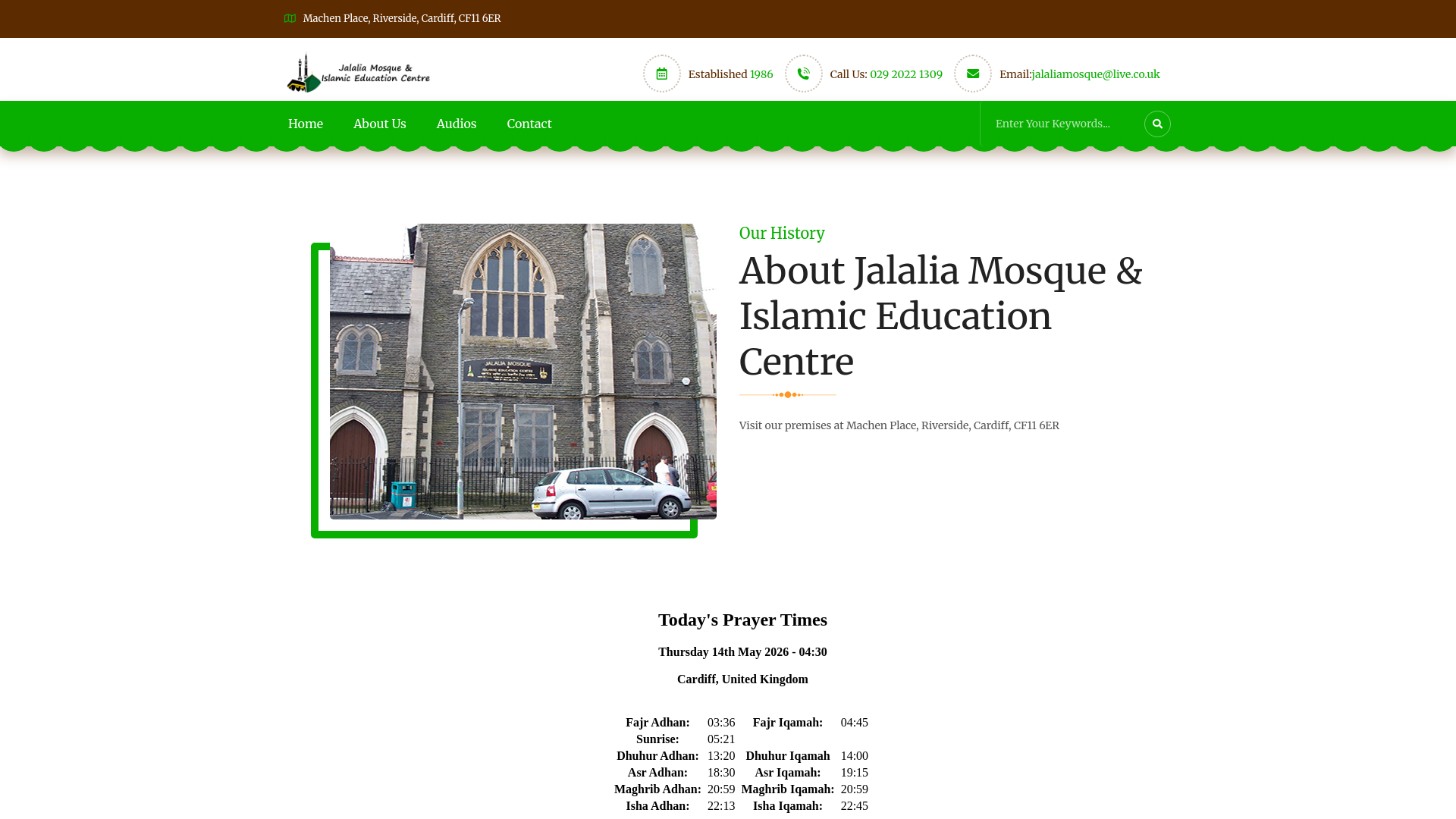The image size is (1456, 819).
Task: Click the phone icon beside Call Us
Action: [804, 74]
